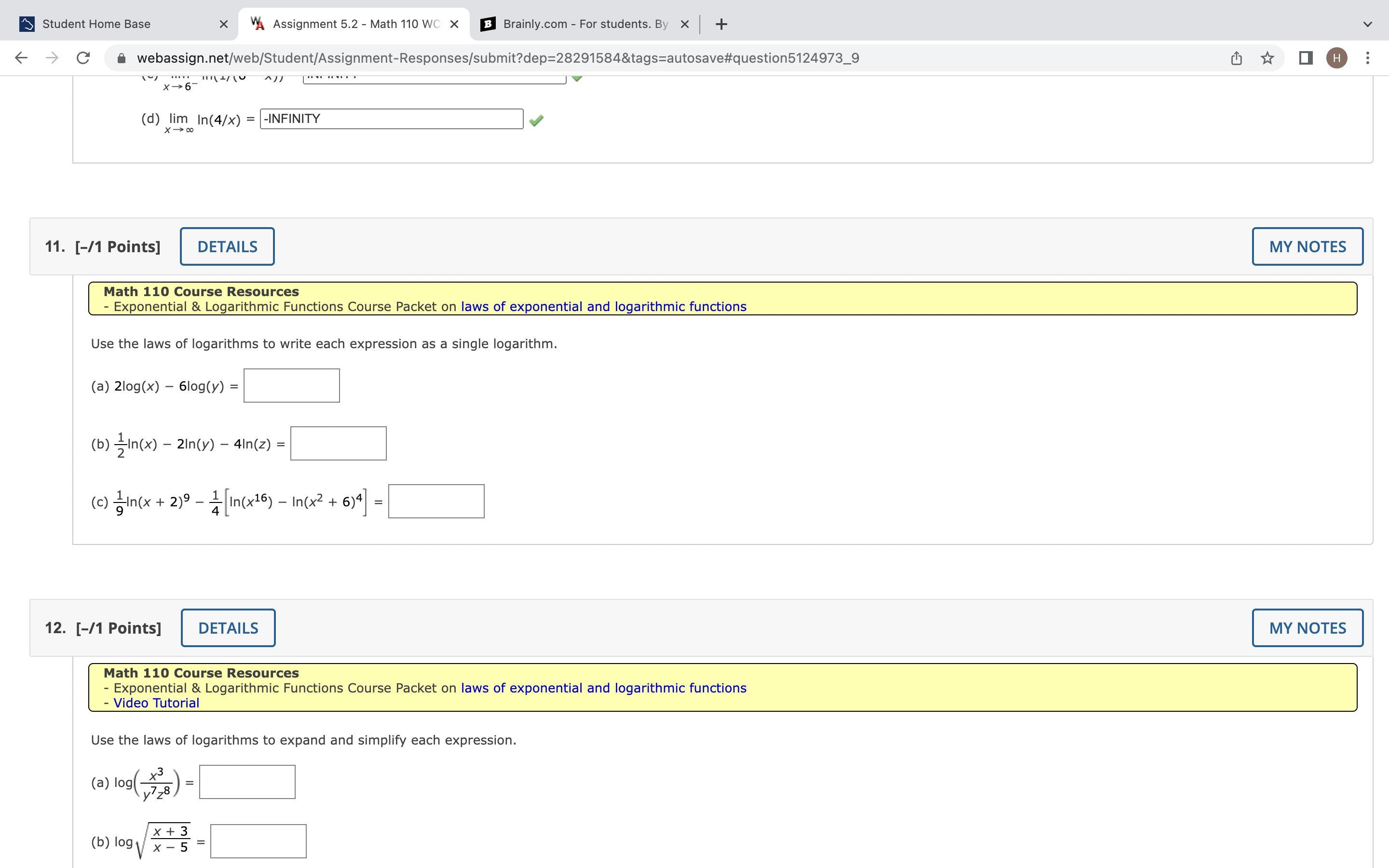Open MY NOTES for question 11

(x=1307, y=246)
